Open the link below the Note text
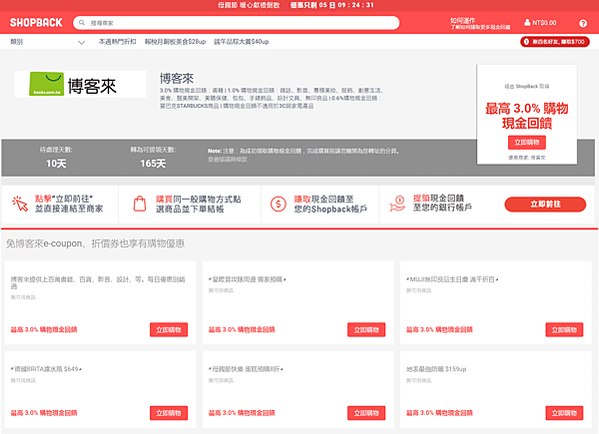 tap(227, 160)
